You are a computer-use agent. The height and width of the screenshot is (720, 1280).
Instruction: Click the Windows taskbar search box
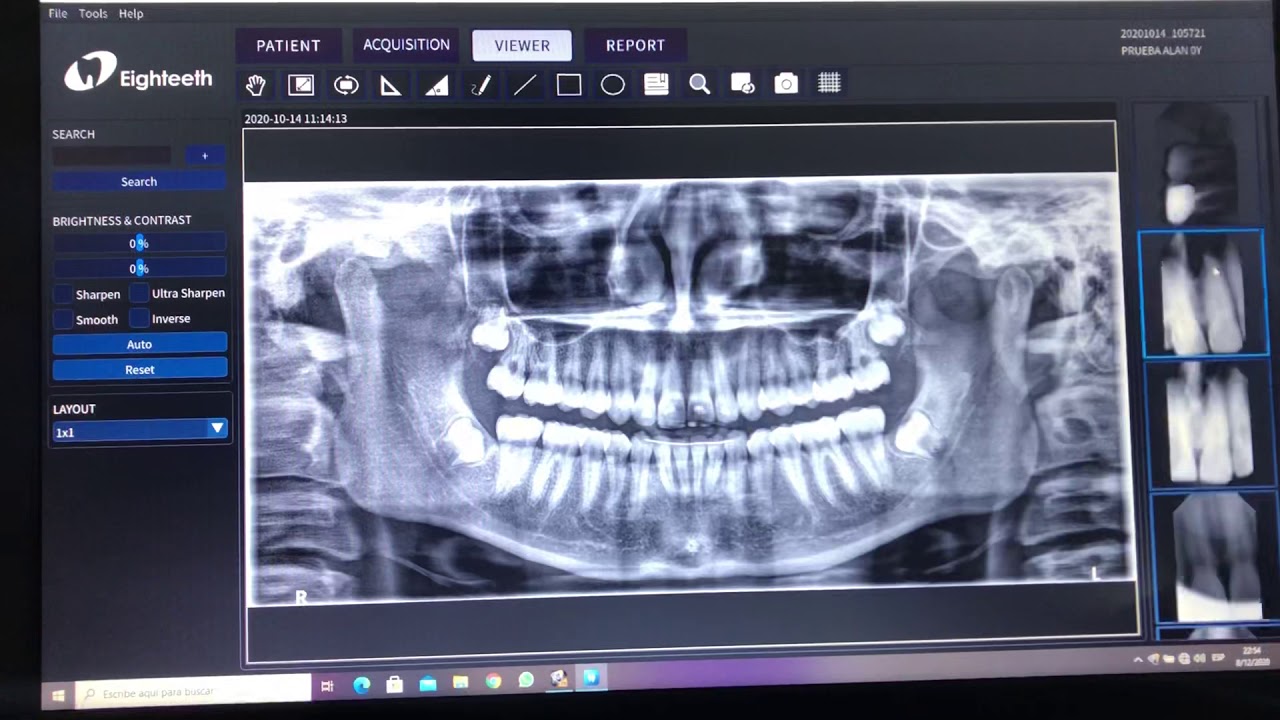[195, 690]
